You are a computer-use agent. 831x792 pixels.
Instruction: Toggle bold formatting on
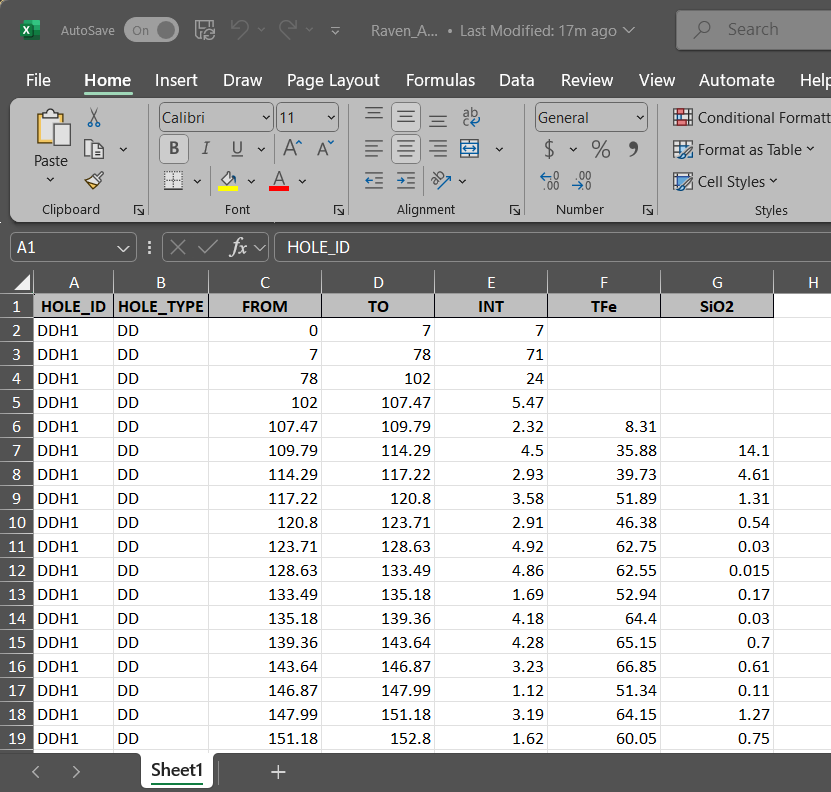[172, 148]
